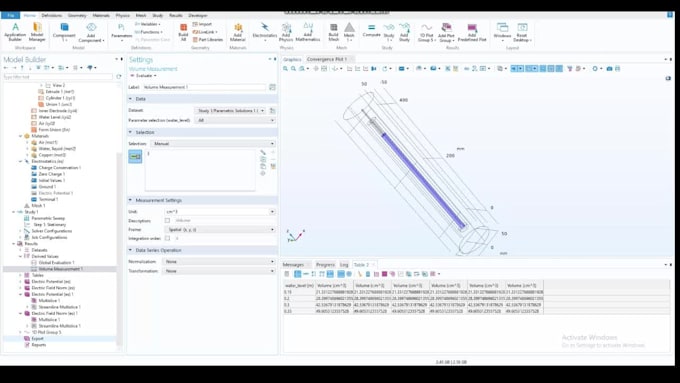Click Evaluate in Settings panel
680x383 pixels.
(x=143, y=75)
